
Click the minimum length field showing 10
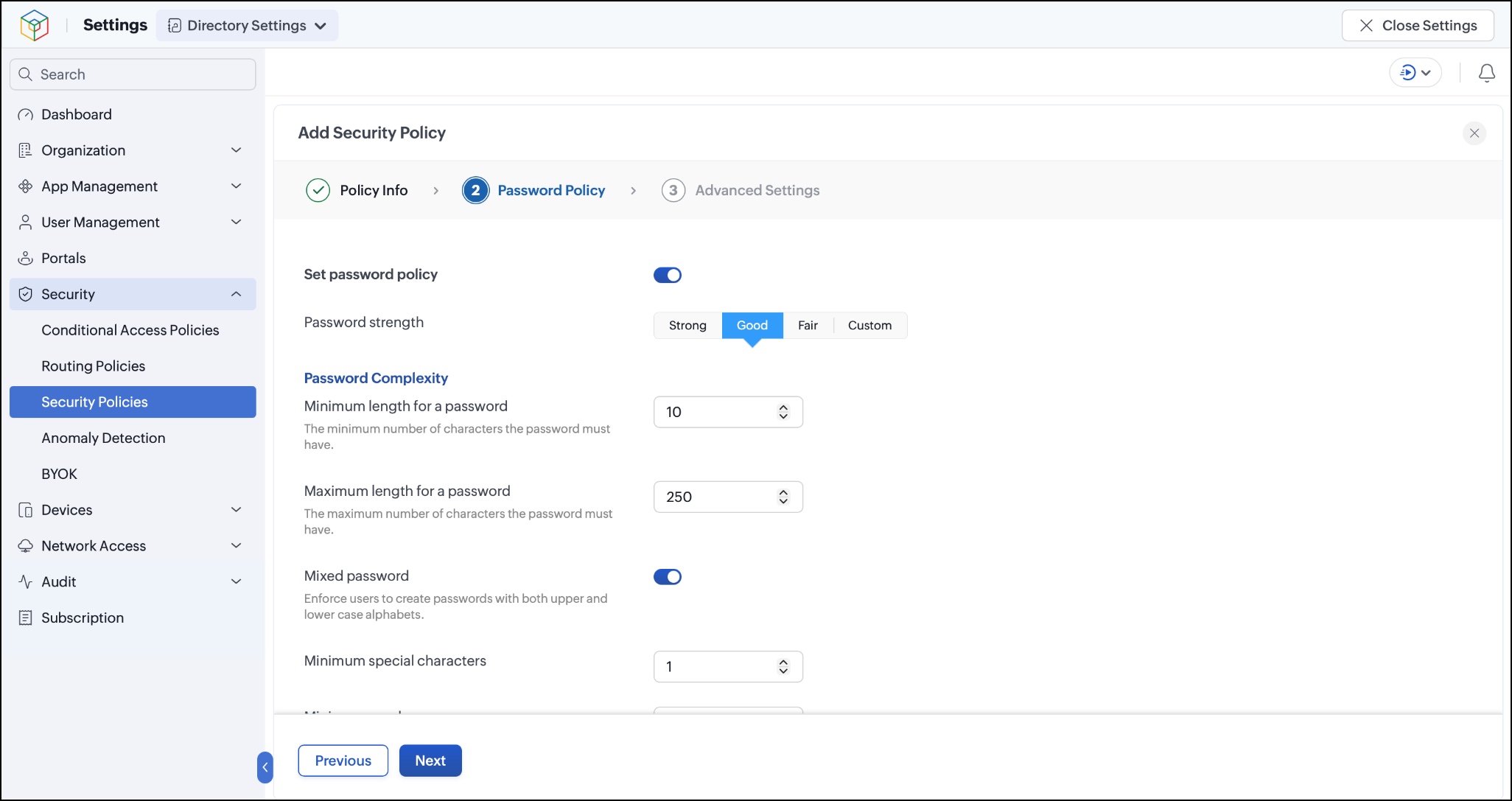[728, 413]
